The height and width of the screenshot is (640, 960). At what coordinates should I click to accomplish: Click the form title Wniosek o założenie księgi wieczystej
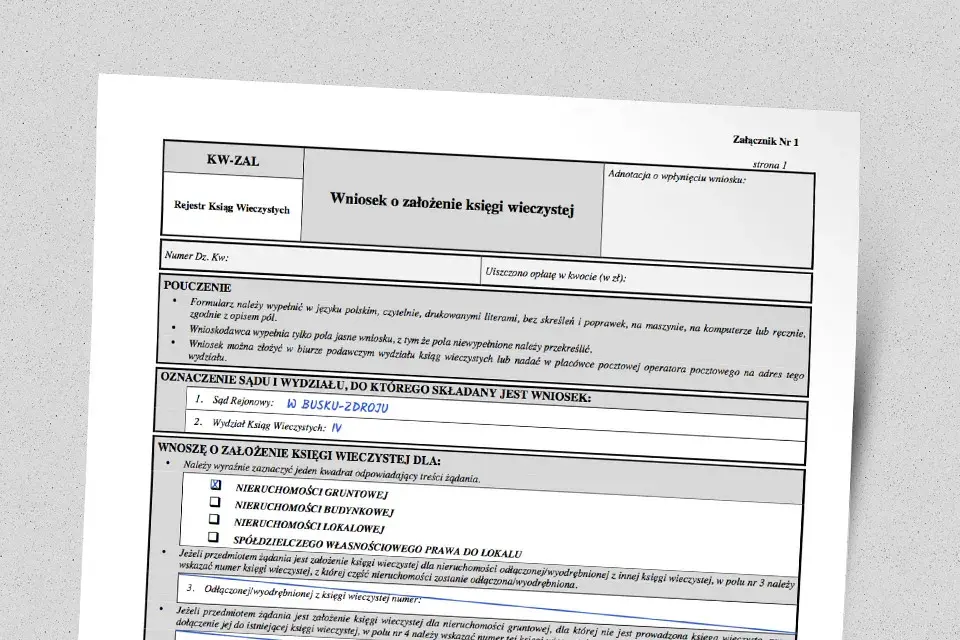point(452,203)
